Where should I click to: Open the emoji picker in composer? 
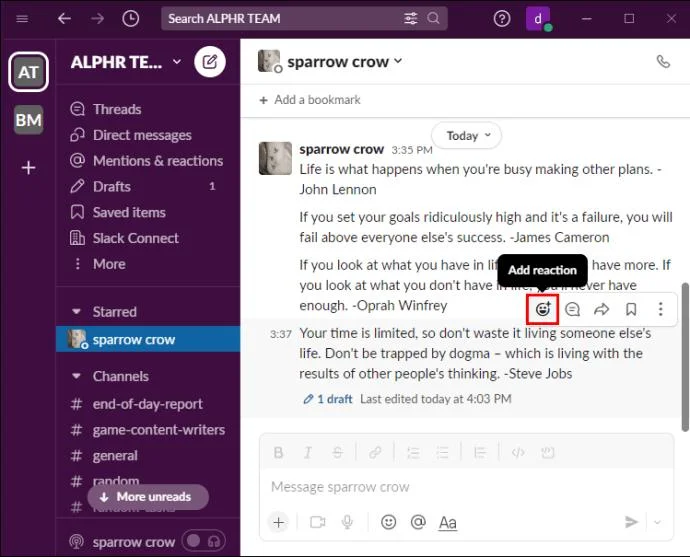click(388, 522)
